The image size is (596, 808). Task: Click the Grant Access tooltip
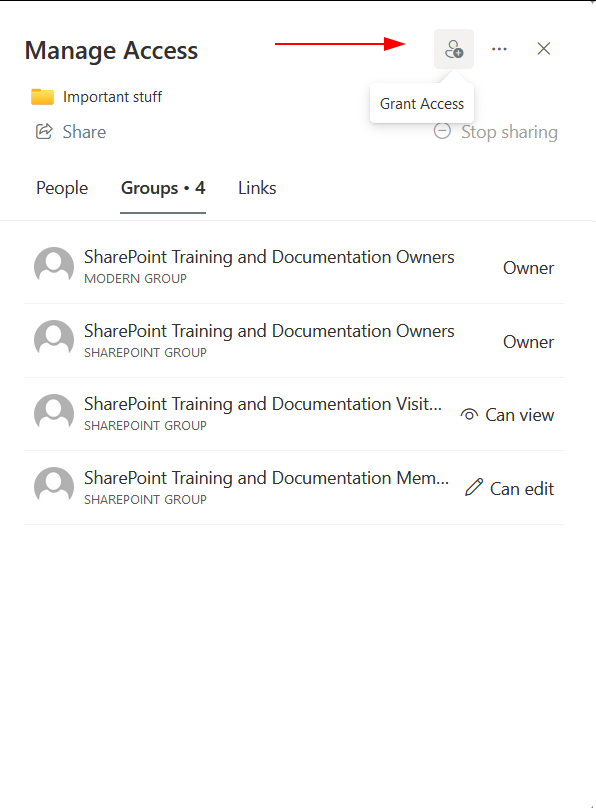[x=422, y=104]
